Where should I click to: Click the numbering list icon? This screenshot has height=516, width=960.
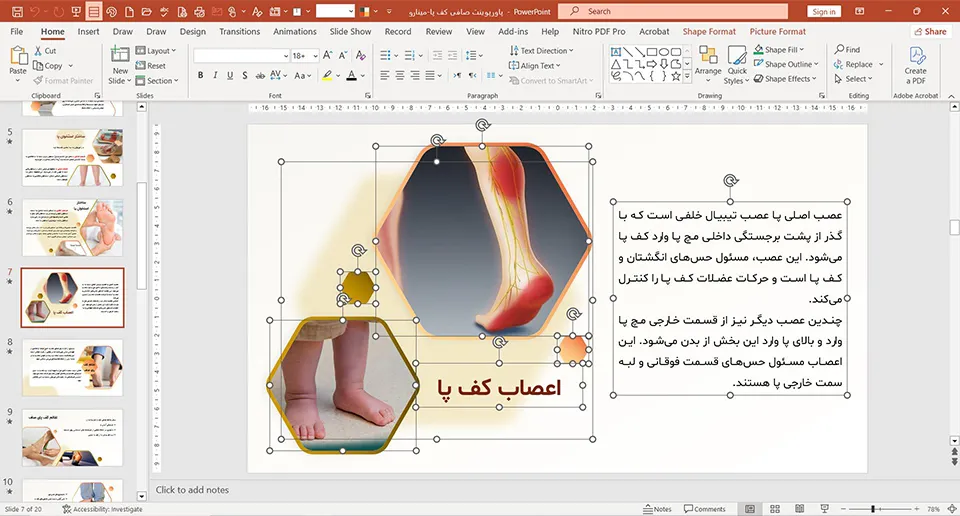coord(410,56)
